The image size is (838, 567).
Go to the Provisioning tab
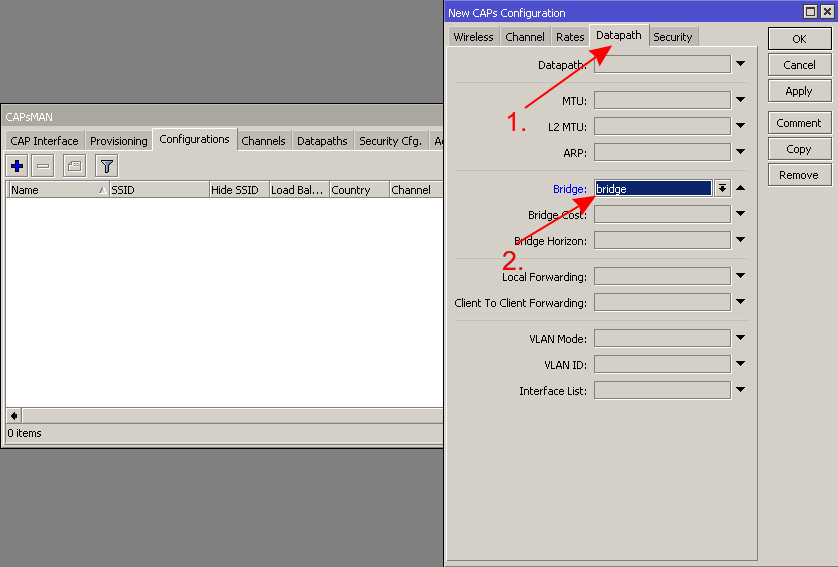pyautogui.click(x=118, y=141)
